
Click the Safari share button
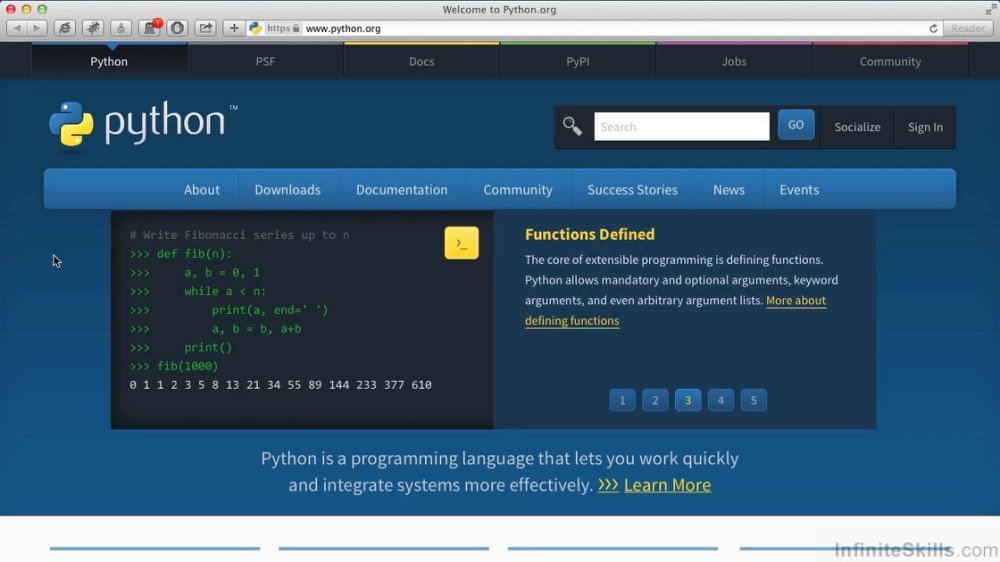(205, 28)
